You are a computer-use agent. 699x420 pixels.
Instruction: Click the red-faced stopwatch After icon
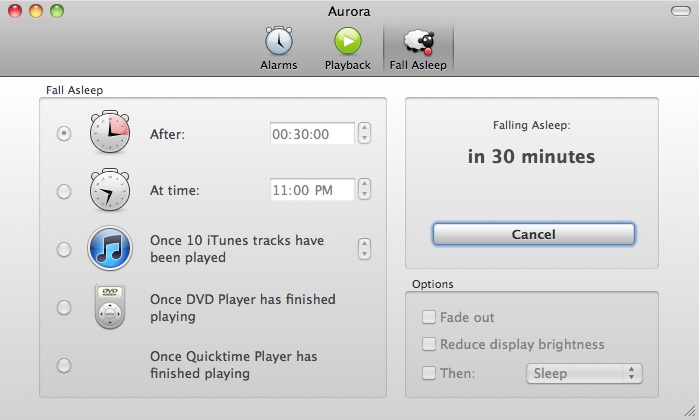pos(110,133)
